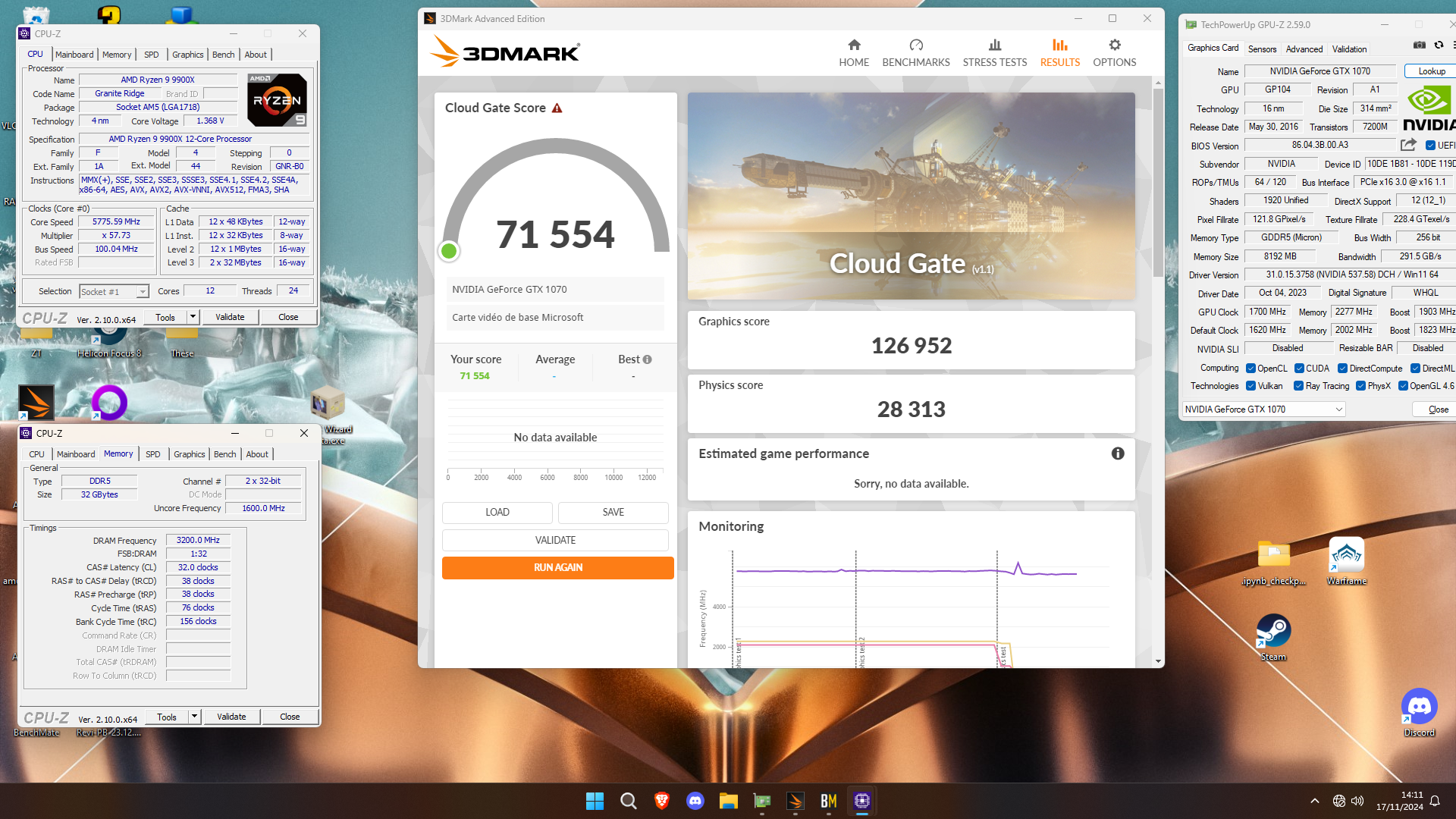Viewport: 1456px width, 819px height.
Task: Click Validate in upper CPU-Z window
Action: click(x=230, y=317)
